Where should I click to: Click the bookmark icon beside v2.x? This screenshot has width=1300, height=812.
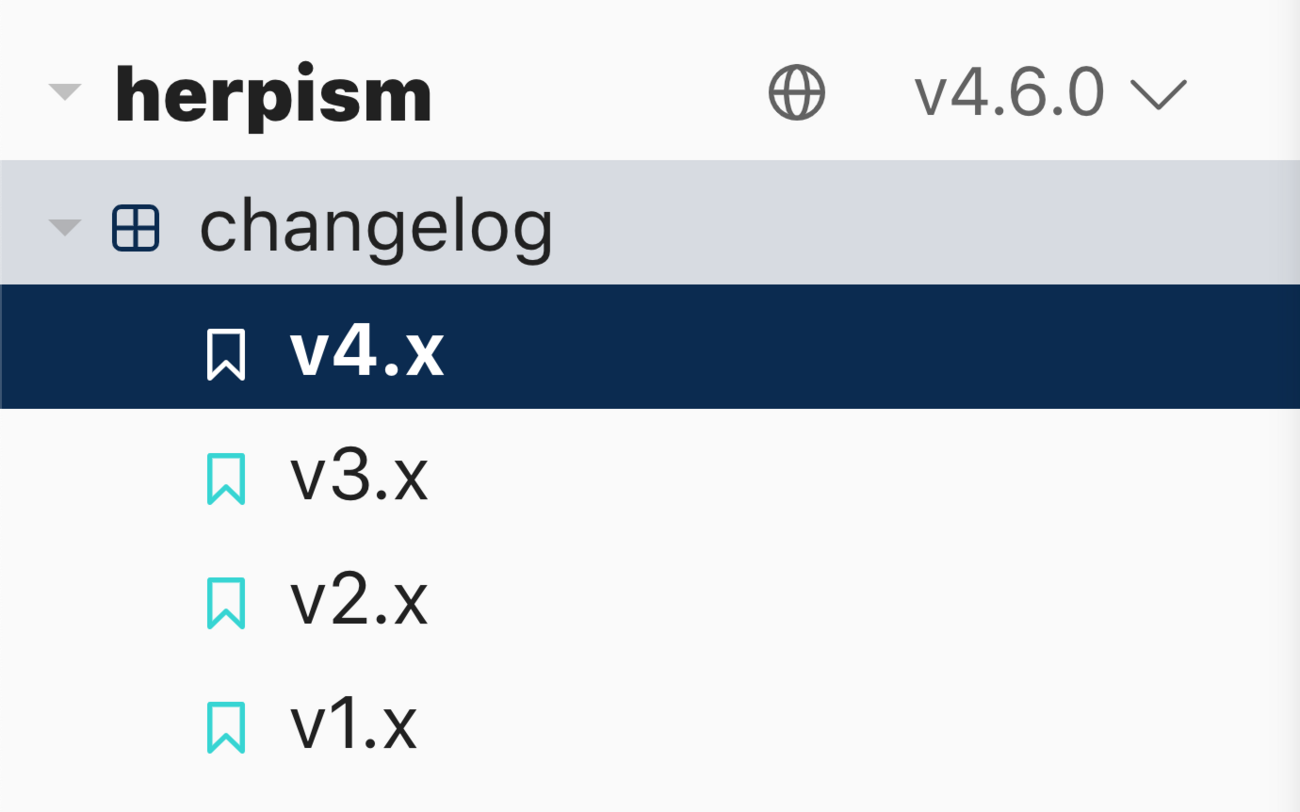click(x=226, y=602)
